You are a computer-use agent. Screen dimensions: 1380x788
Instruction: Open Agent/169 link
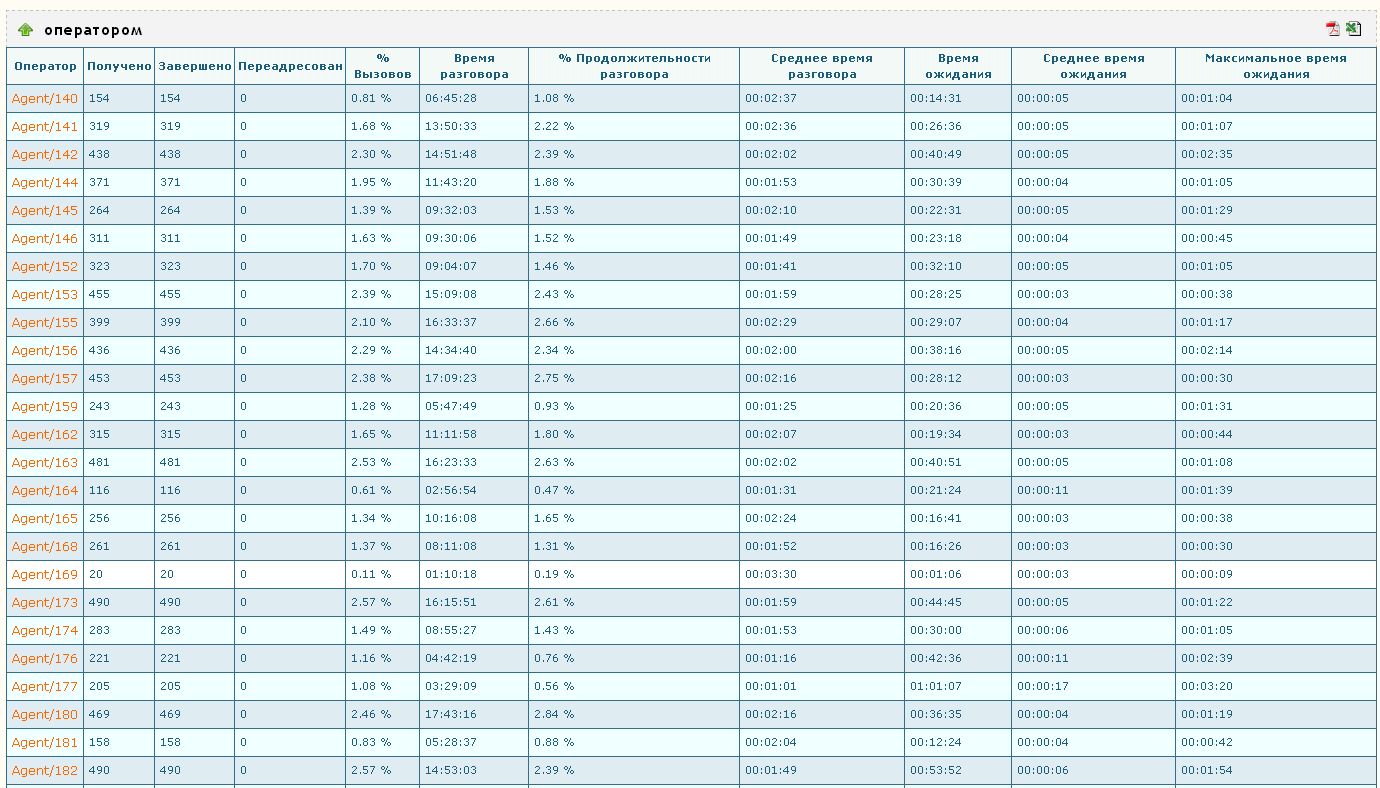tap(44, 574)
